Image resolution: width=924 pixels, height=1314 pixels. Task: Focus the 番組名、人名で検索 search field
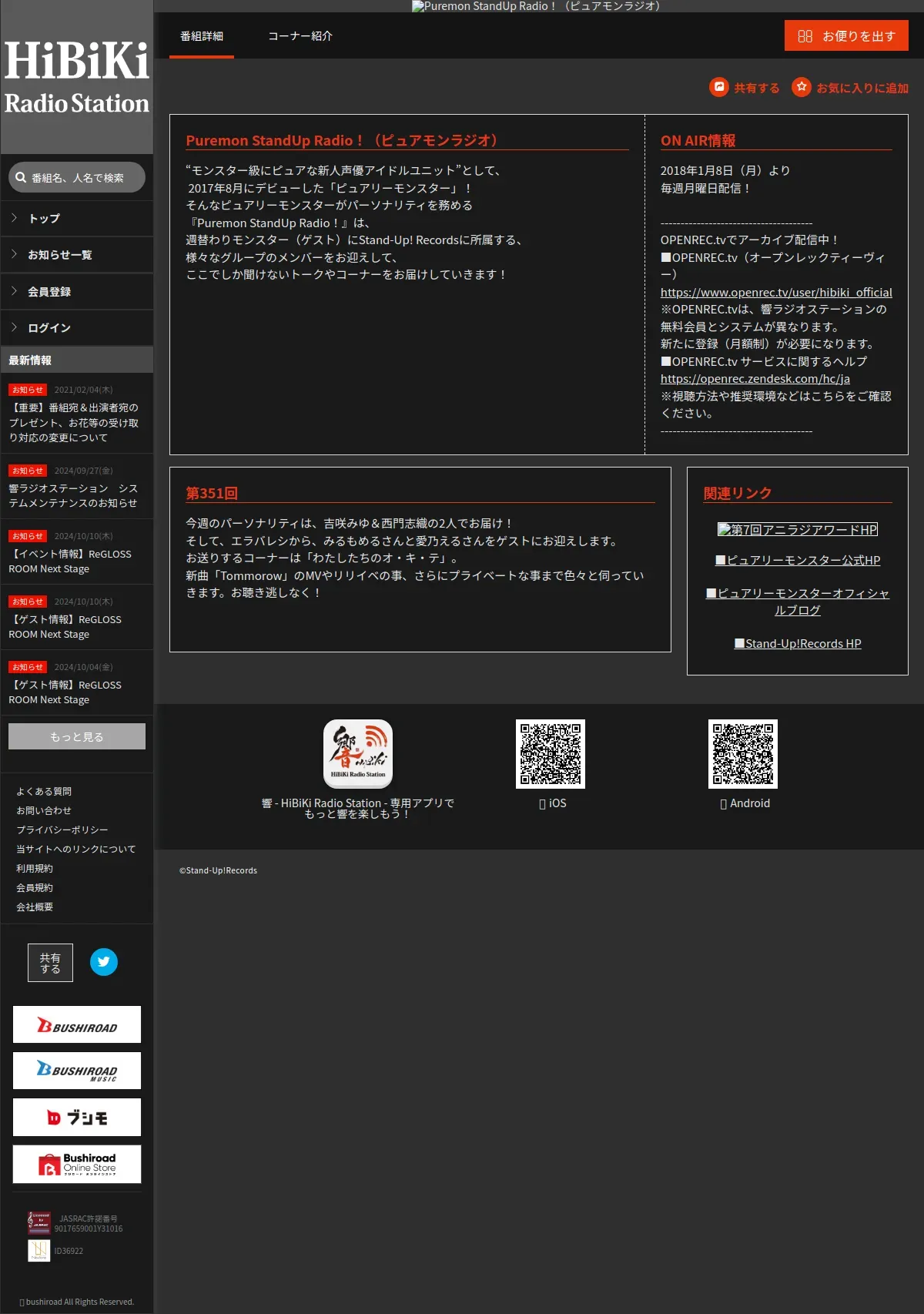click(x=77, y=177)
